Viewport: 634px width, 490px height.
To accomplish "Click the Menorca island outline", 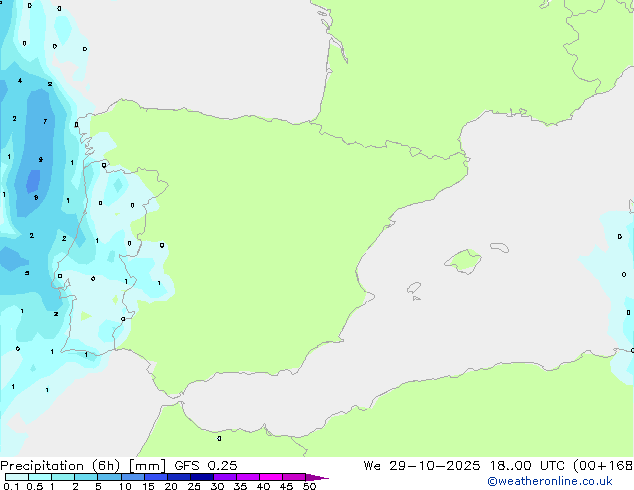I will [499, 247].
